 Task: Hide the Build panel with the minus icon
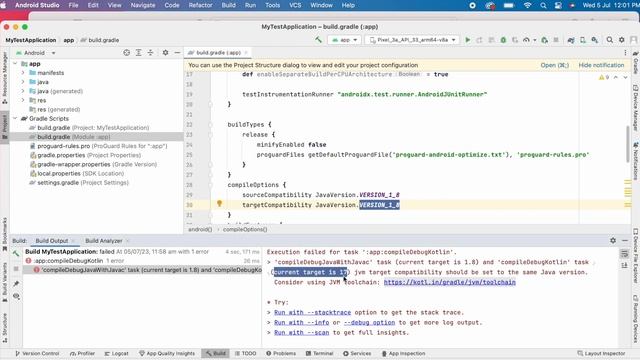pos(625,240)
